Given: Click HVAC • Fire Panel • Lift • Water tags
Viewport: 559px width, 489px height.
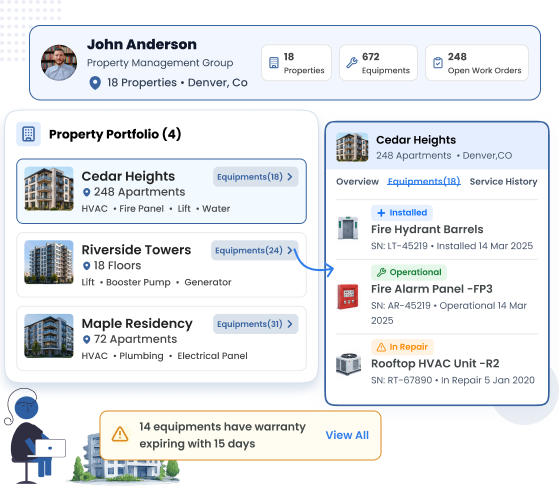Looking at the screenshot, I should coord(156,209).
